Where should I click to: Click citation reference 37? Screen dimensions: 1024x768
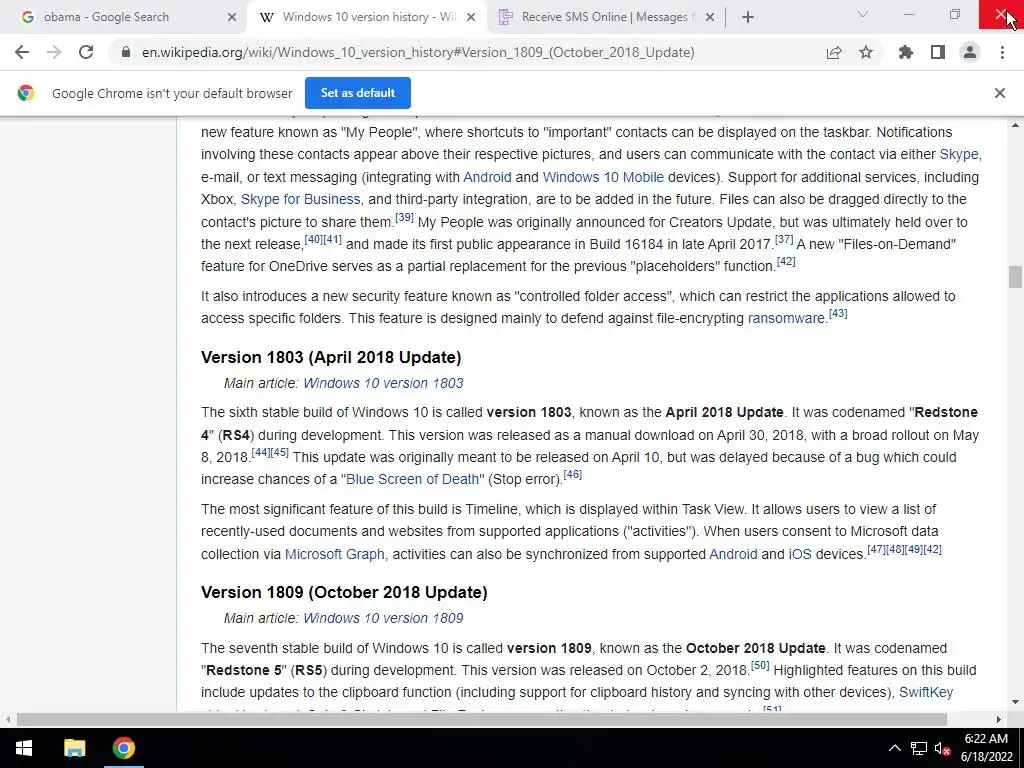point(784,239)
